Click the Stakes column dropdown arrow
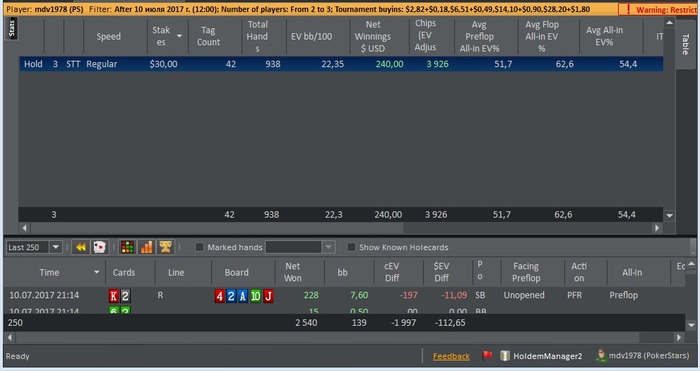 tap(179, 36)
